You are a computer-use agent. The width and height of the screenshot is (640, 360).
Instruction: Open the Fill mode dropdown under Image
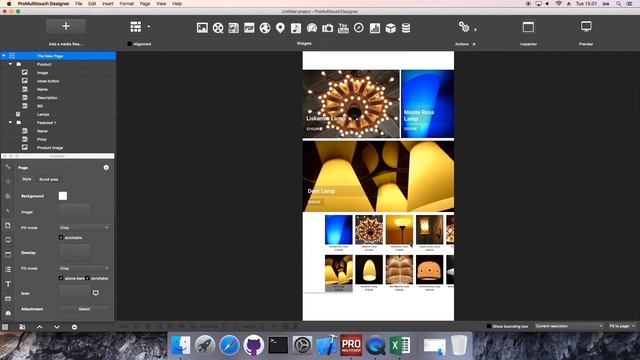84,227
